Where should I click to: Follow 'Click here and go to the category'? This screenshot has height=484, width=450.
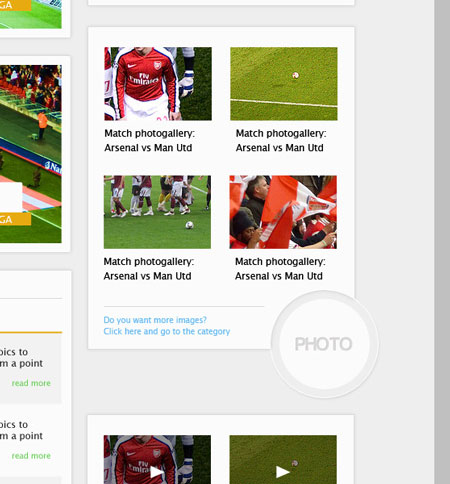tap(167, 331)
